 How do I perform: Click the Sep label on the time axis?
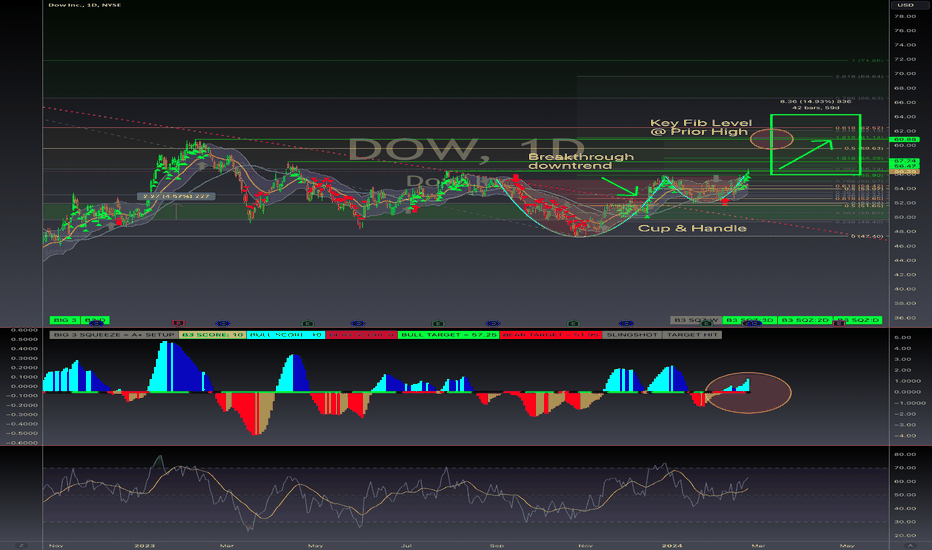pyautogui.click(x=496, y=545)
